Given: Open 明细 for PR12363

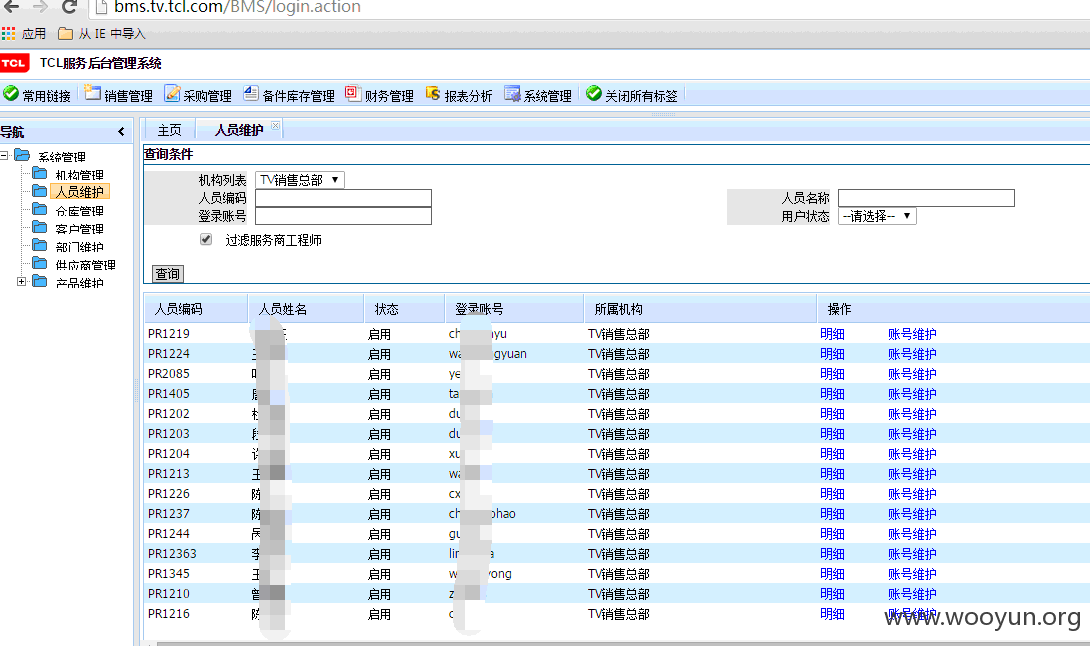Looking at the screenshot, I should [832, 554].
